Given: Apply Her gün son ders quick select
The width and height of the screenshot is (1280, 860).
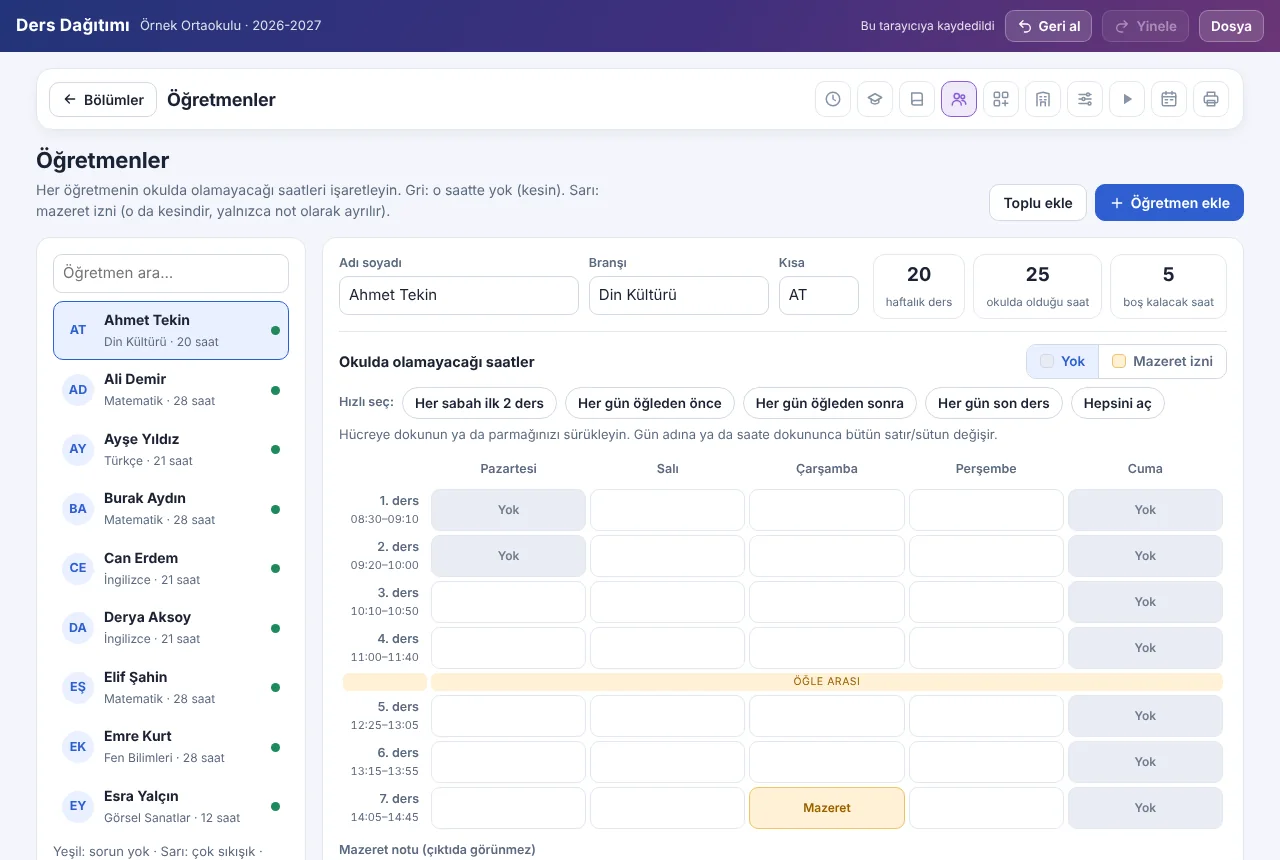Looking at the screenshot, I should point(994,403).
